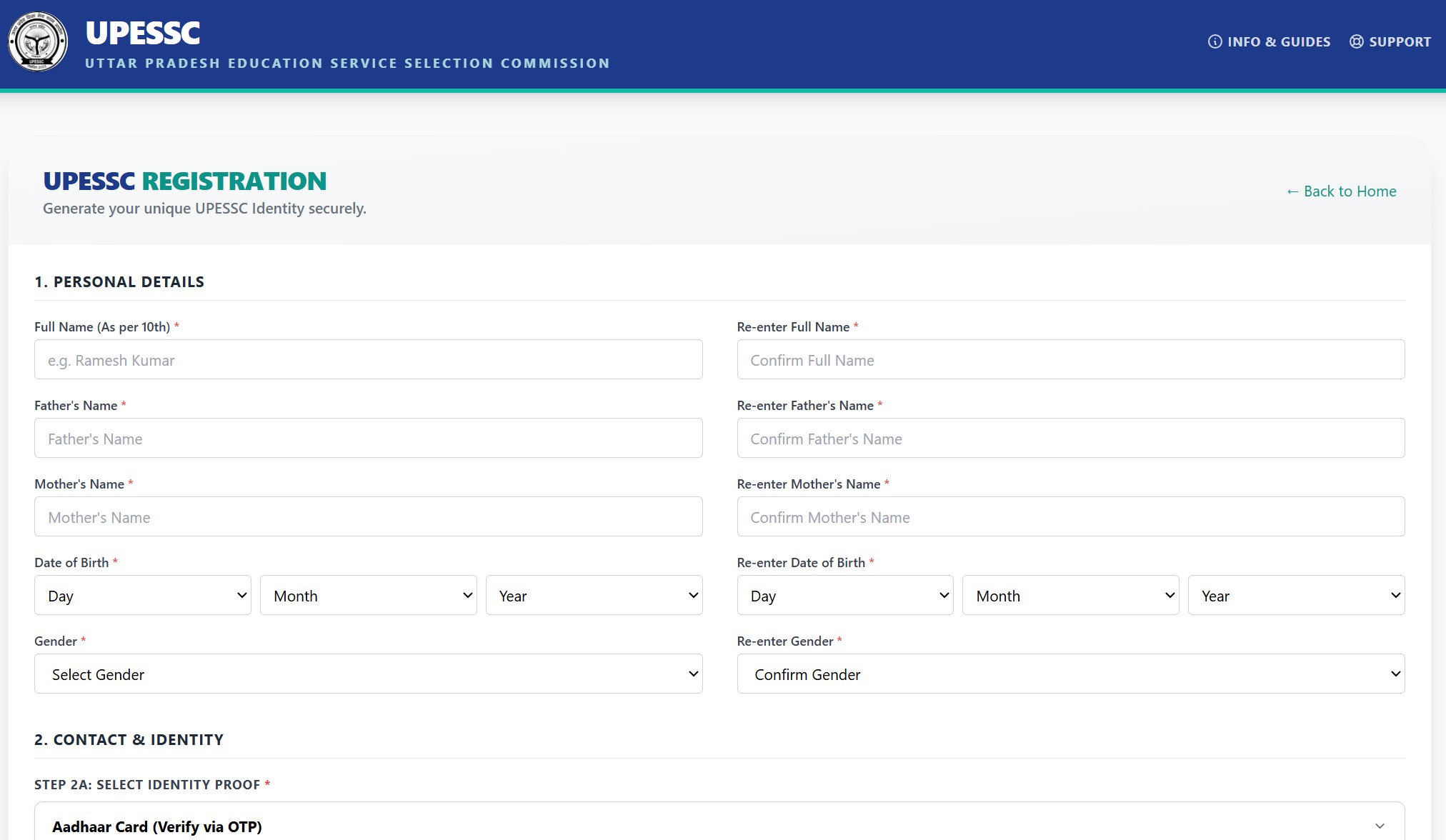This screenshot has height=840, width=1446.
Task: Open the INFO & GUIDES menu
Action: point(1278,41)
